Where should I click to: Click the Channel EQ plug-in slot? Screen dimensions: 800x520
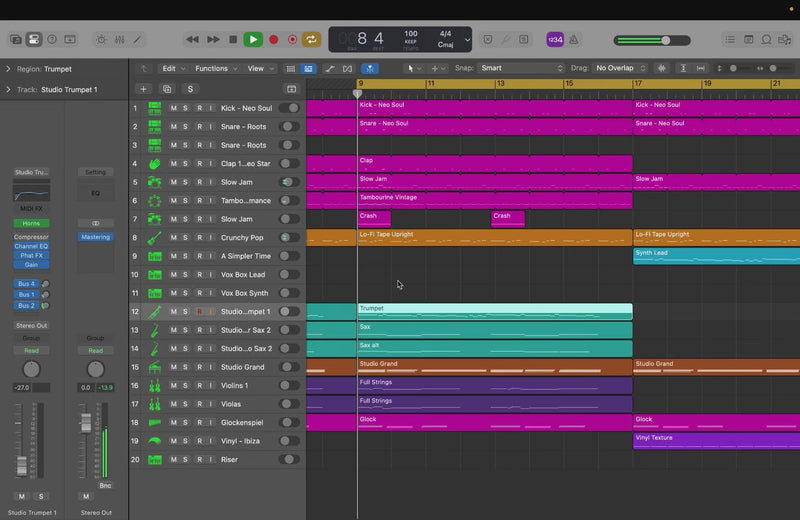pyautogui.click(x=31, y=246)
